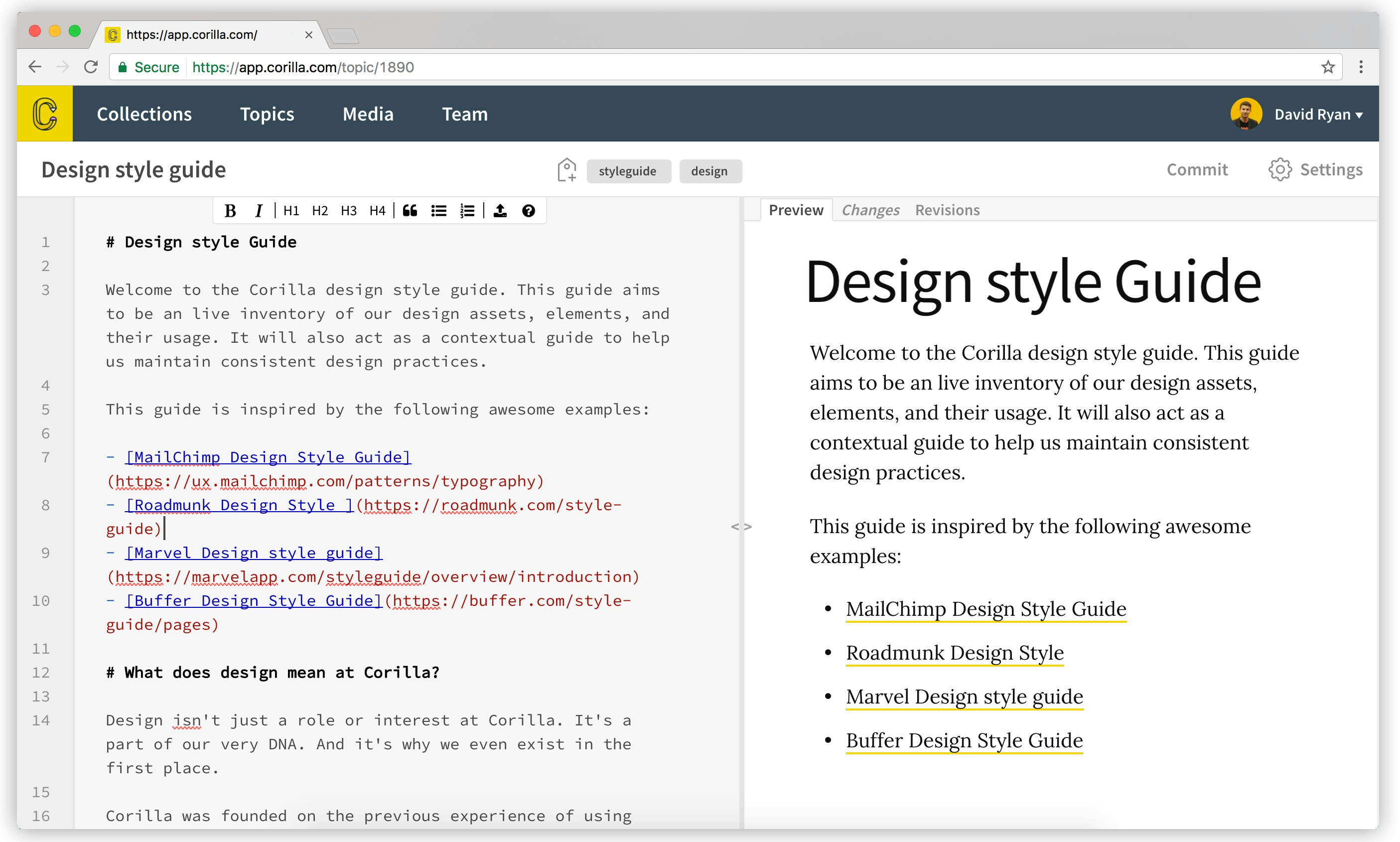Click the editor/preview pane divider handle
This screenshot has width=1400, height=842.
[741, 527]
